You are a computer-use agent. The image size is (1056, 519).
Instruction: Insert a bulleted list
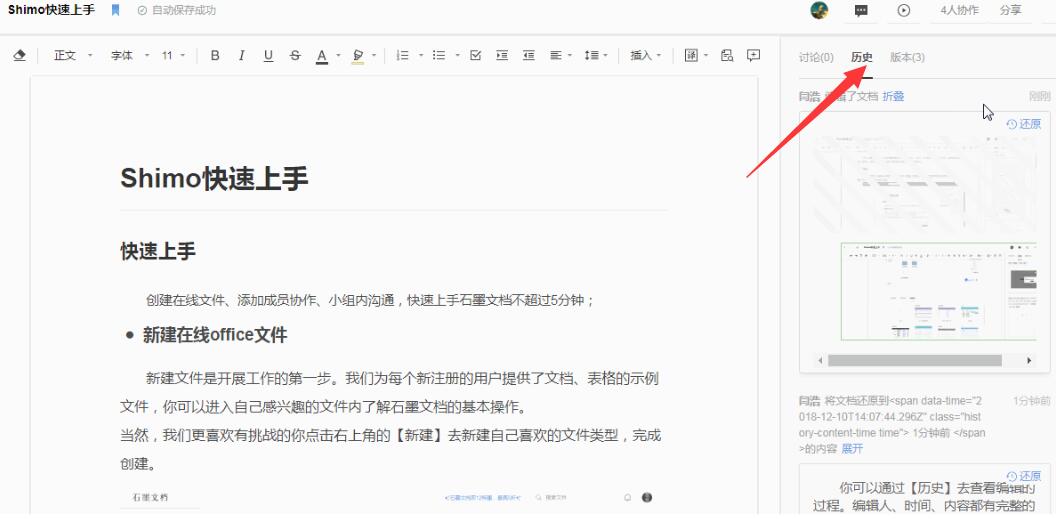coord(438,56)
